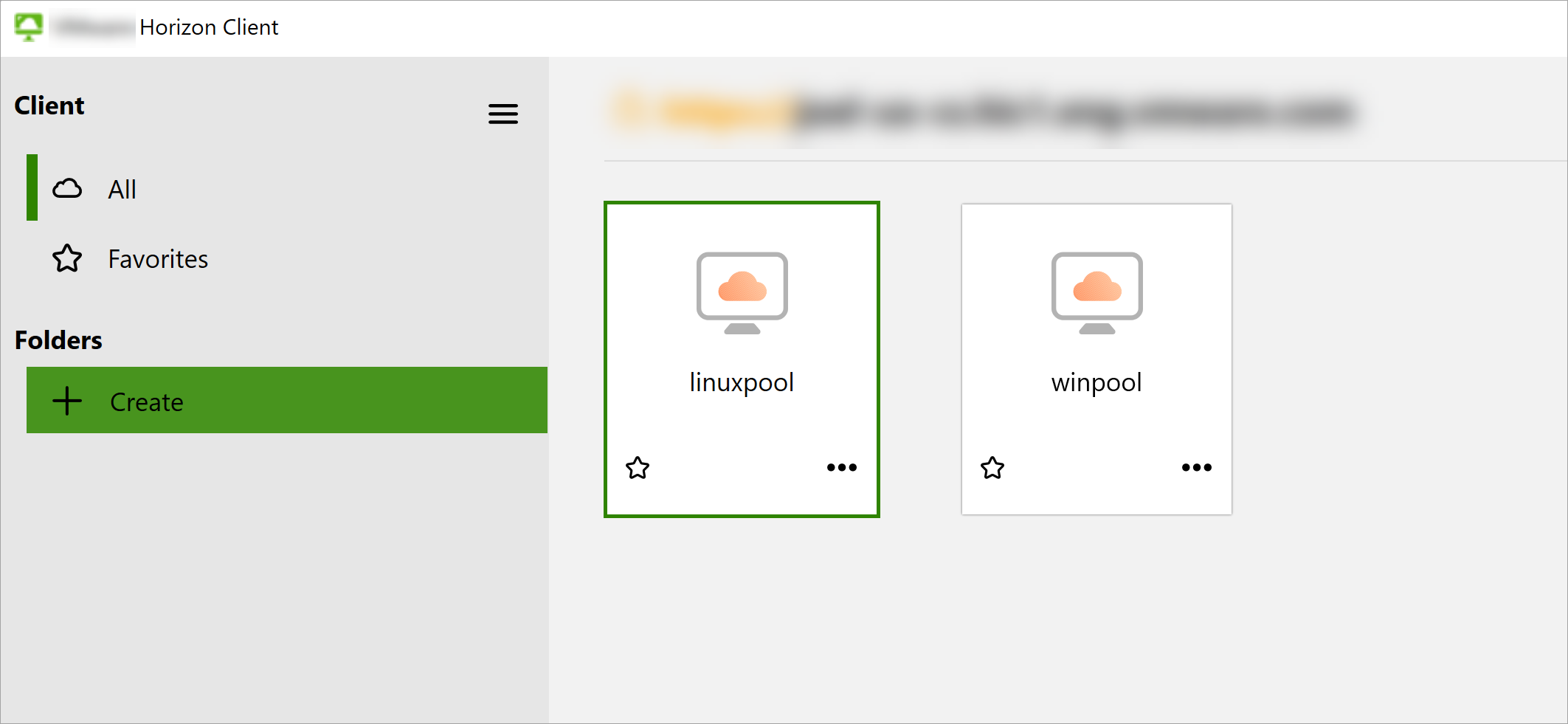Open Favorites star in sidebar
1568x724 pixels.
tap(67, 258)
